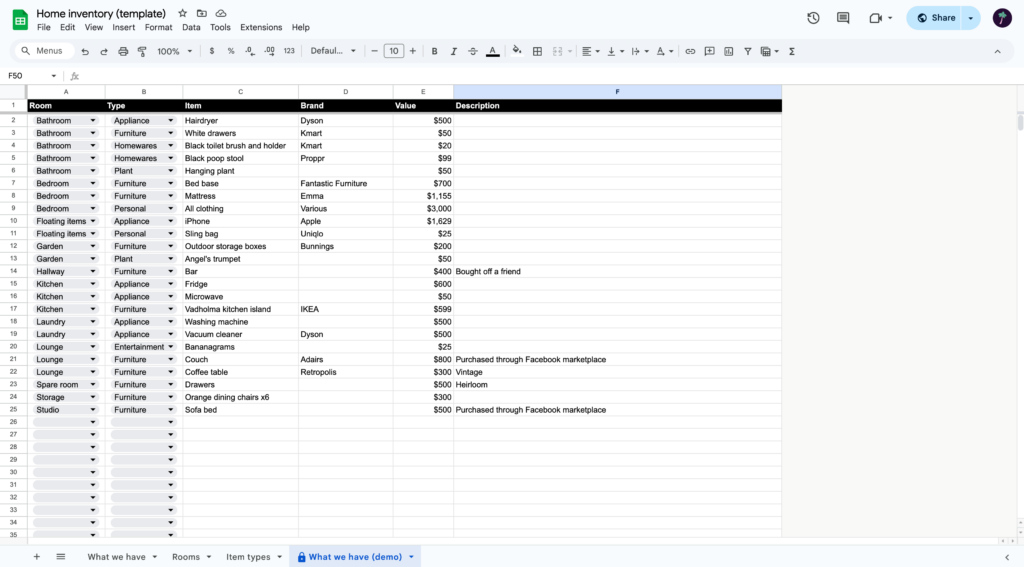
Task: Open the Extensions menu
Action: point(261,27)
